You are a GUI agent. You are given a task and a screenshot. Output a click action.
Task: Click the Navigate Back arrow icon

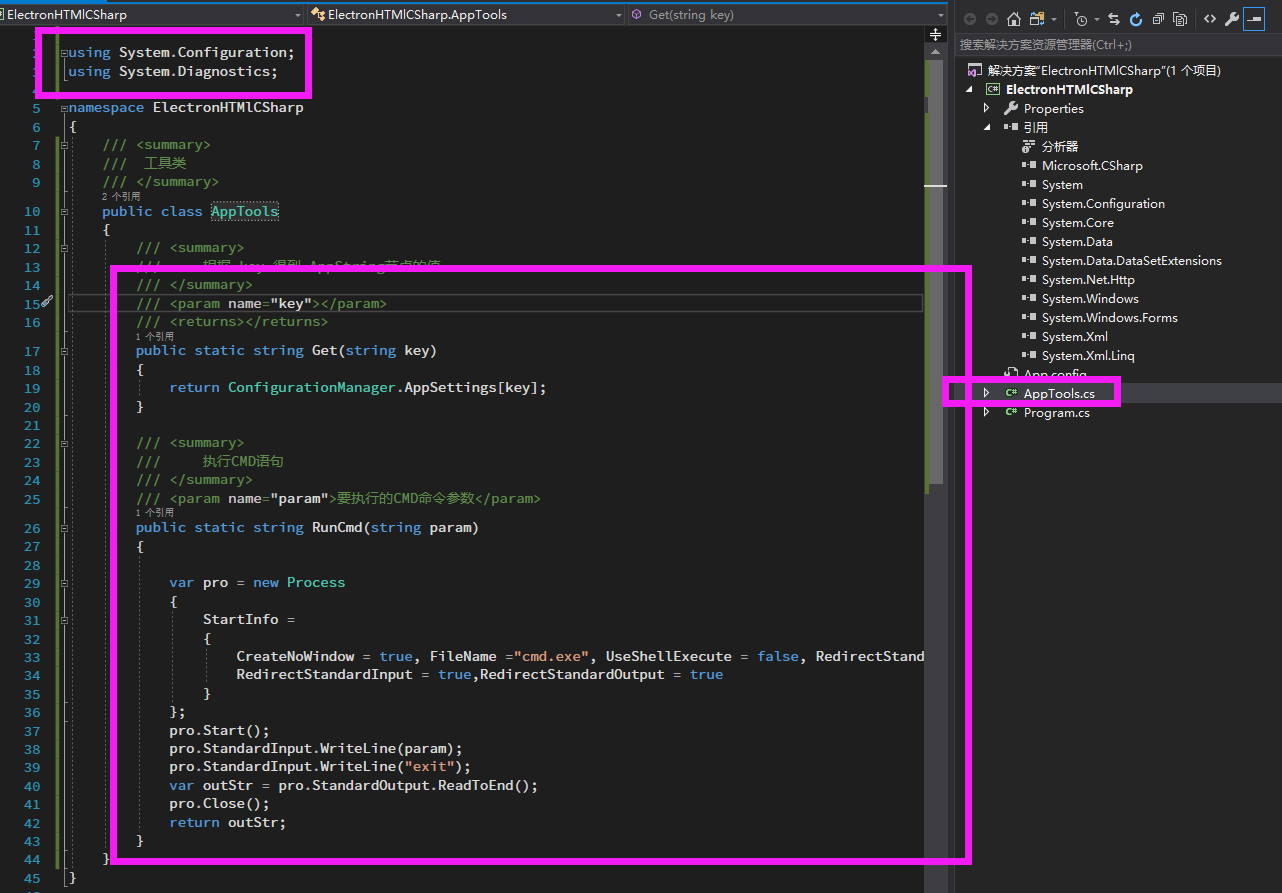pyautogui.click(x=969, y=18)
